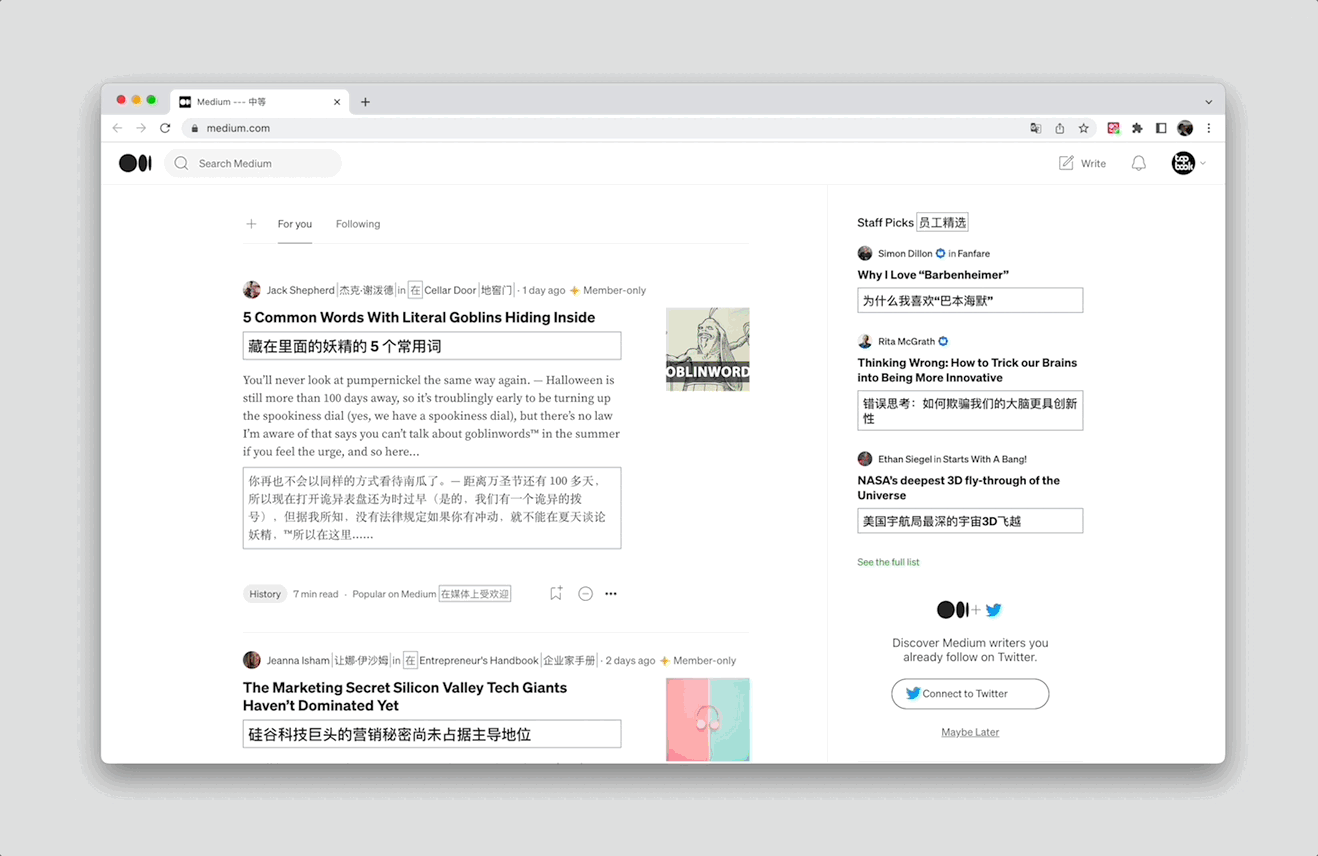Click the plus icon to add feed topics

coord(251,224)
